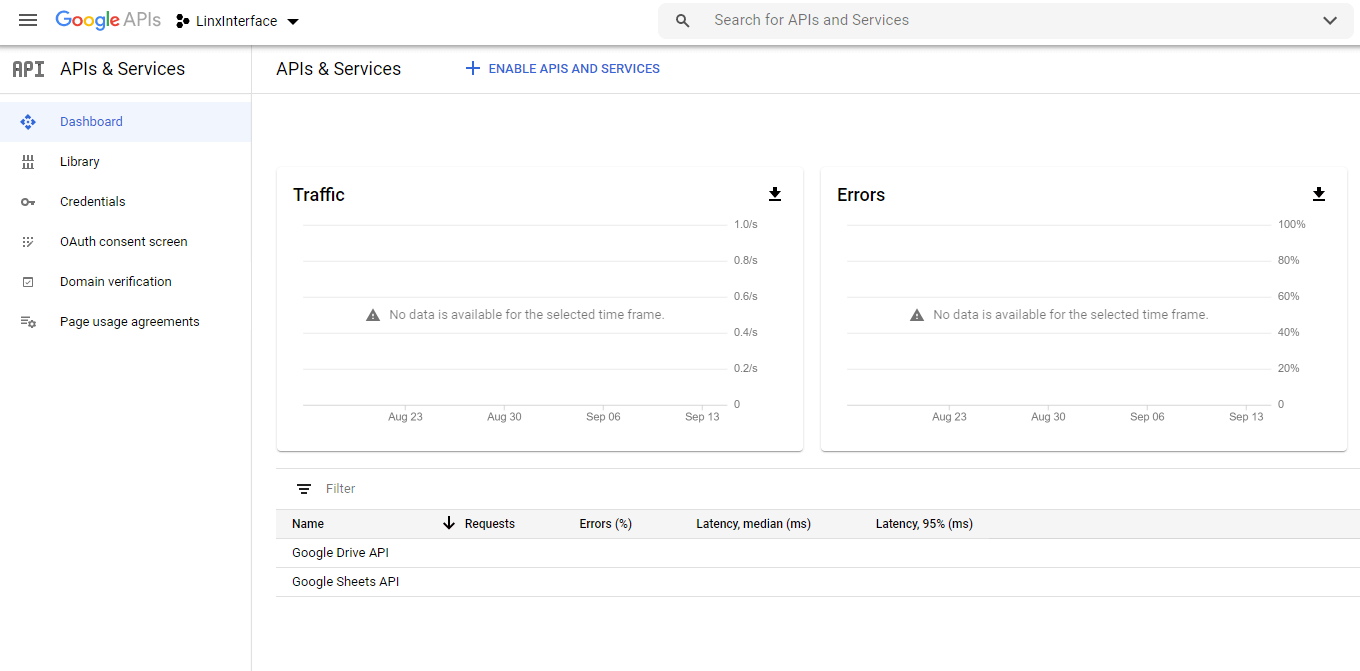Download the Errors chart data
This screenshot has width=1360, height=671.
[x=1319, y=194]
